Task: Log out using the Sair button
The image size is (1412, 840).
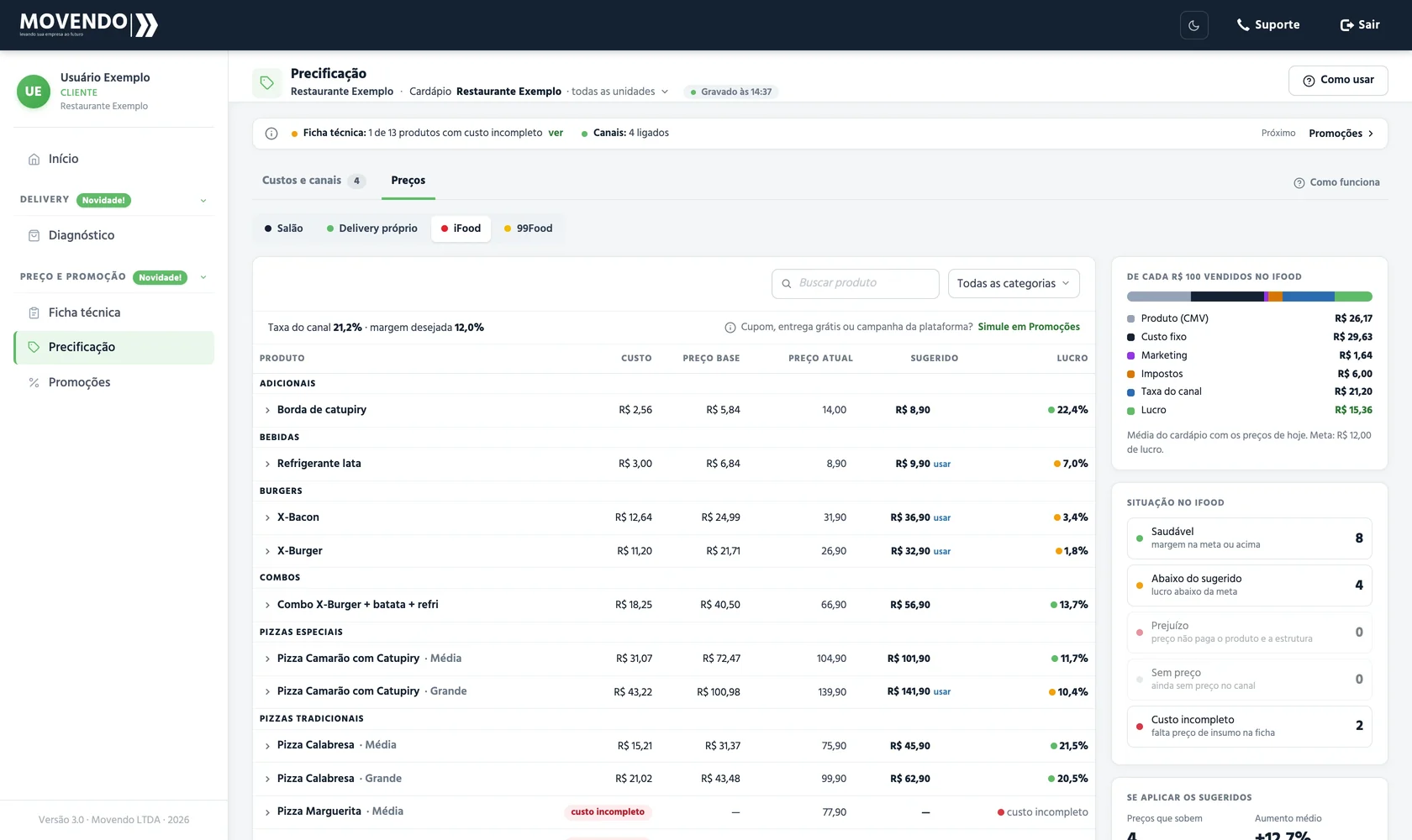Action: [1360, 25]
